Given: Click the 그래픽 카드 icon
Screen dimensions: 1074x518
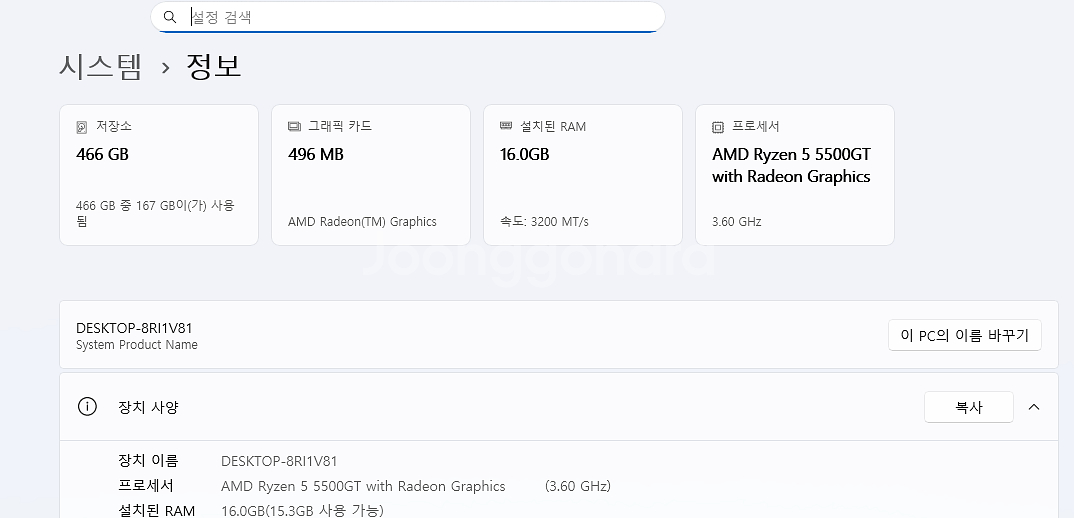Looking at the screenshot, I should tap(294, 126).
